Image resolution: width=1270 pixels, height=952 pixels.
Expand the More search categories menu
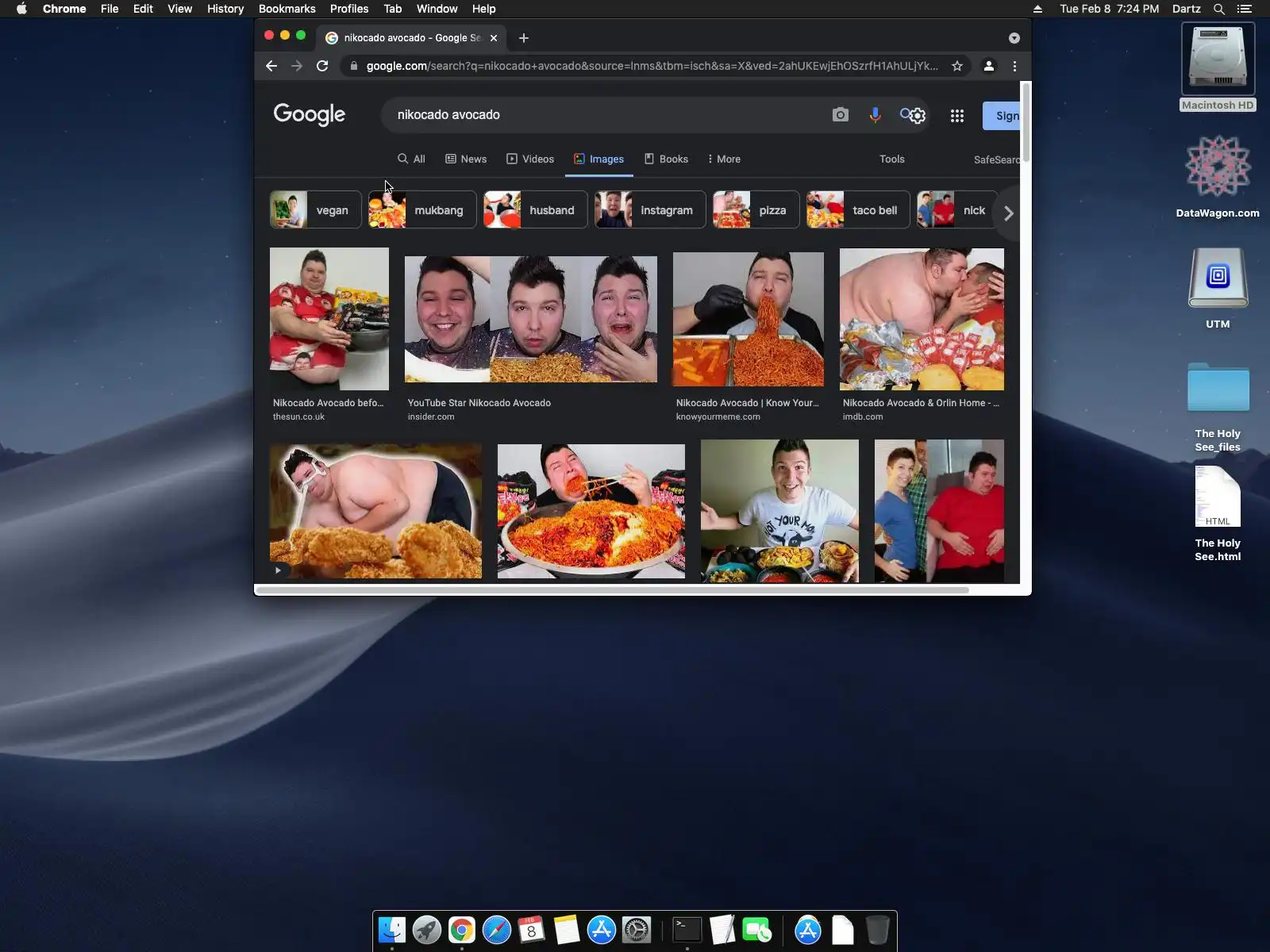coord(724,159)
